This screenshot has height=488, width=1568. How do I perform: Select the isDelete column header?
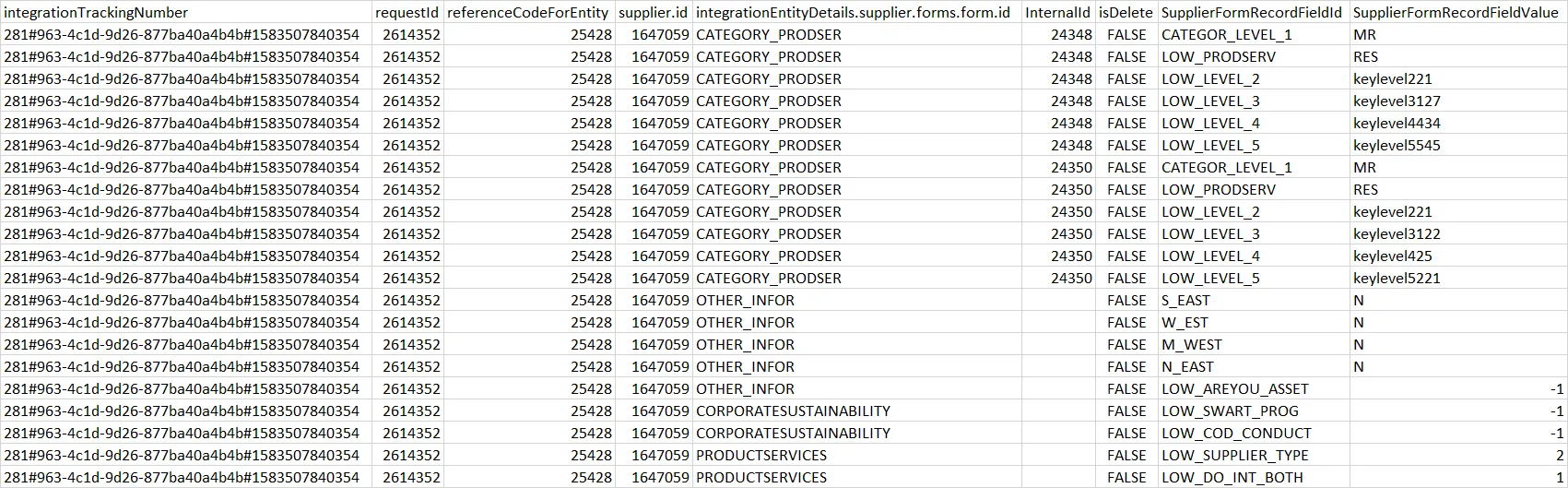pos(1126,13)
